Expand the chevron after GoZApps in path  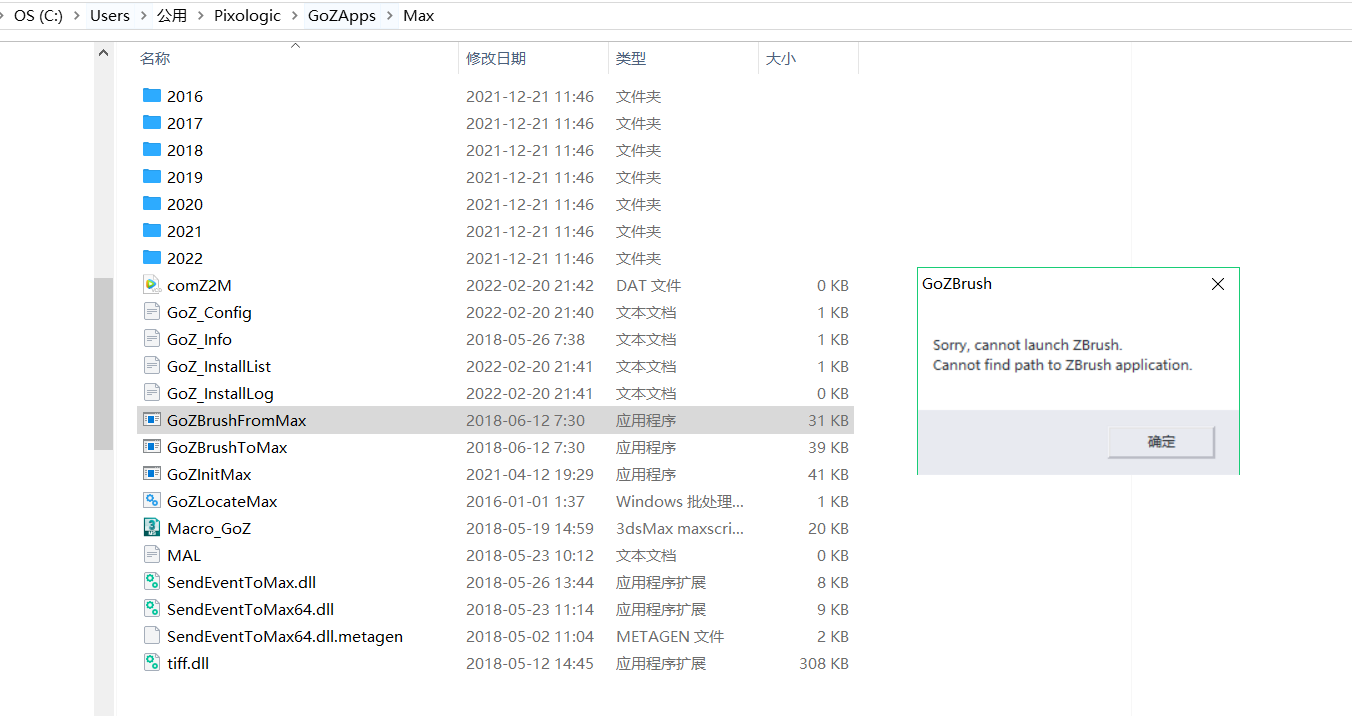pyautogui.click(x=390, y=16)
